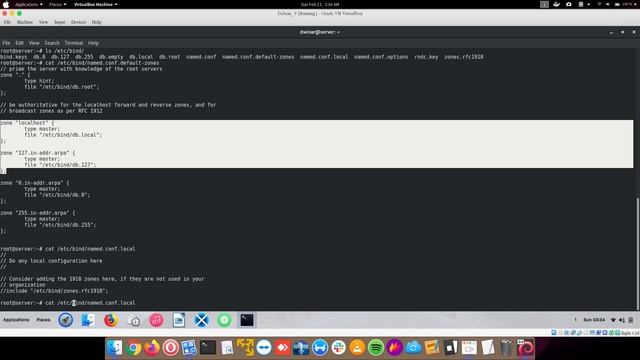Expand the top bar Applications dropdown

[29, 4]
